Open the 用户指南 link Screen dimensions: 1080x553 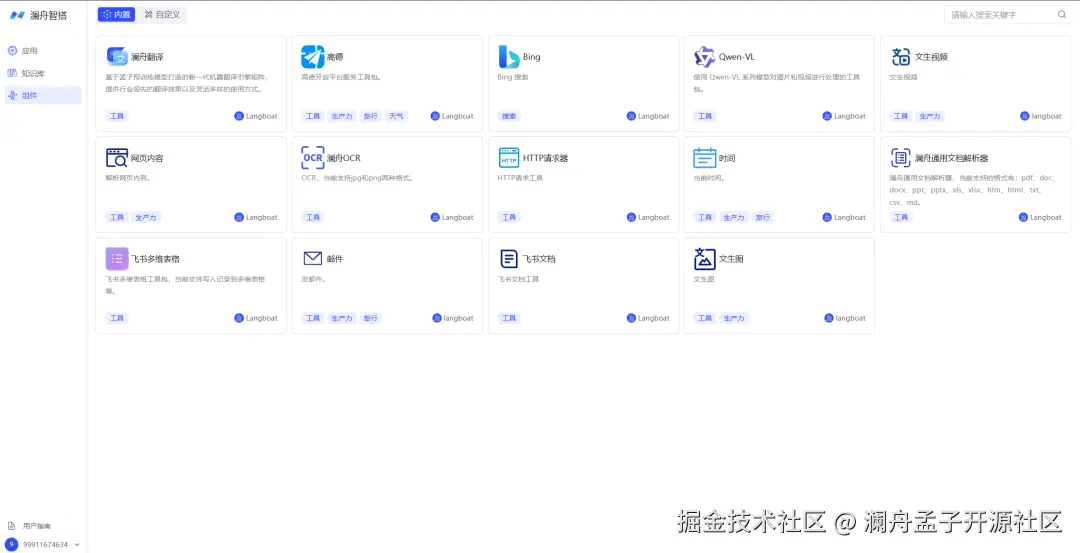click(x=37, y=526)
